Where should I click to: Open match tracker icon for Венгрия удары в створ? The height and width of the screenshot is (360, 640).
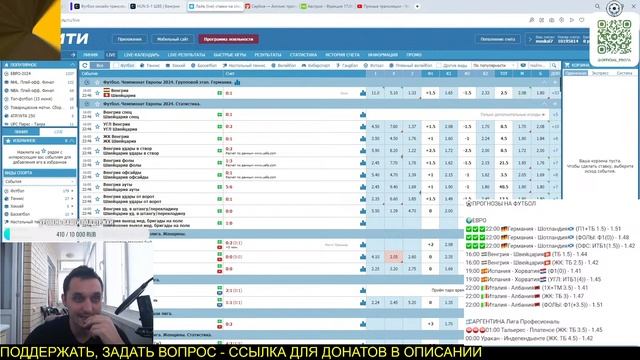[220, 151]
